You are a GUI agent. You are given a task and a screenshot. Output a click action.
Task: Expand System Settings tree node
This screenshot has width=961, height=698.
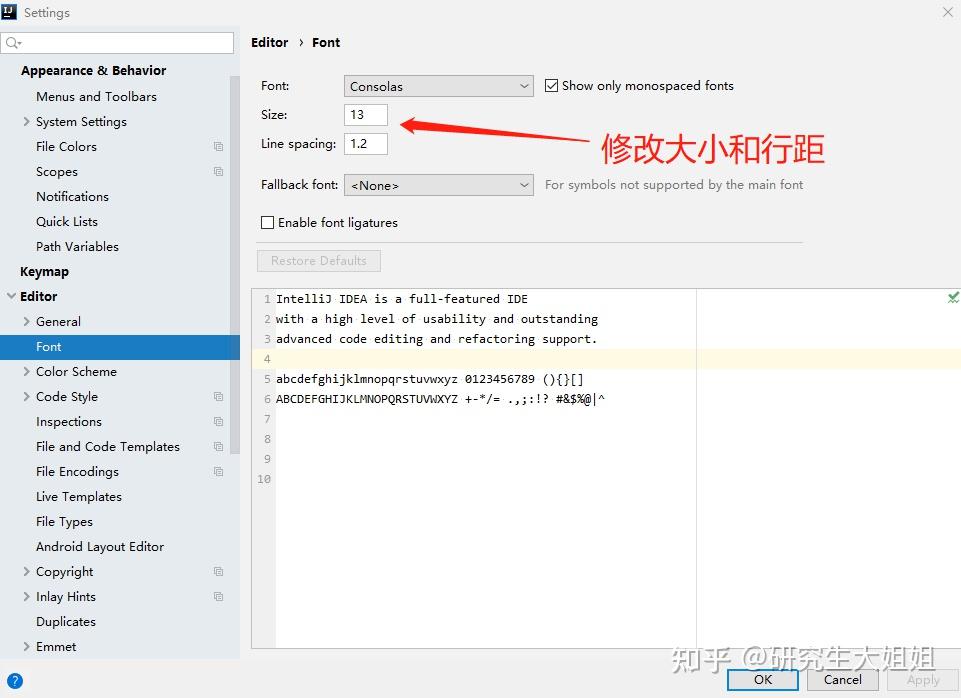[26, 121]
